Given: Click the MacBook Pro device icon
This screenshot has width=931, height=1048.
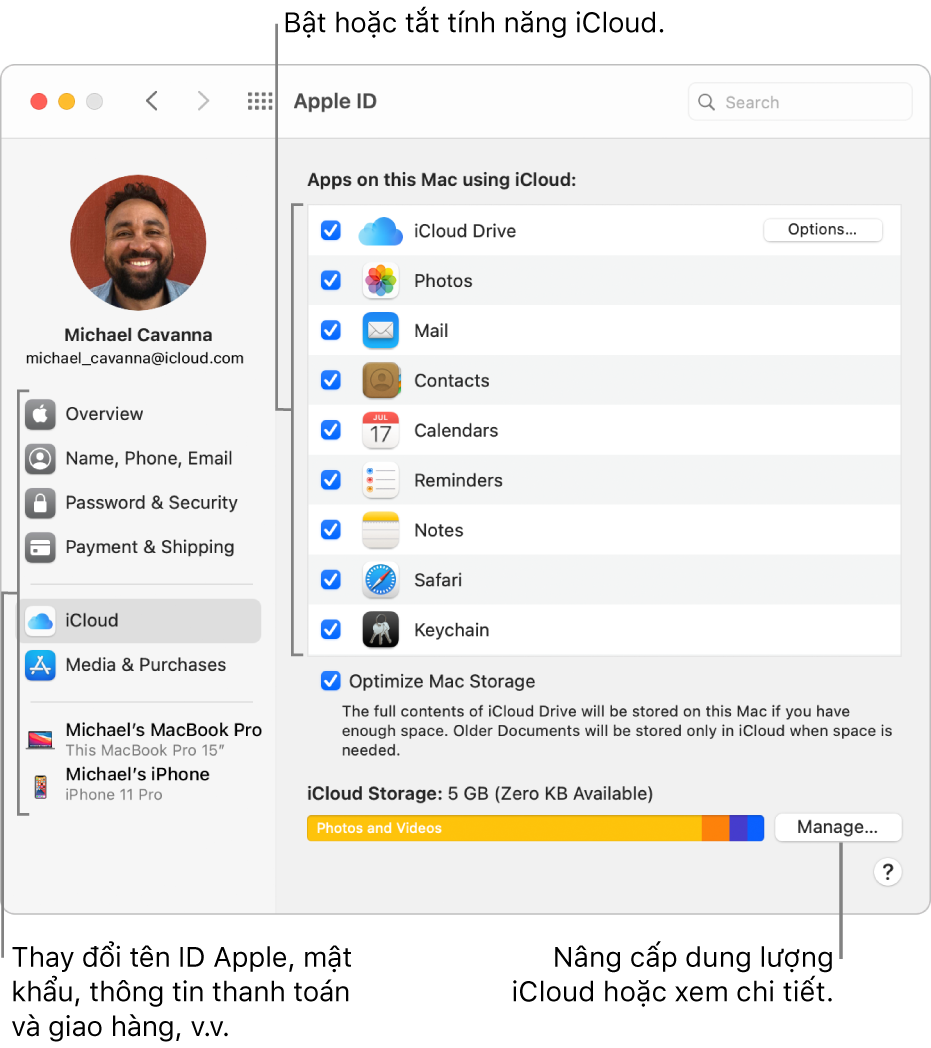Looking at the screenshot, I should (x=40, y=739).
